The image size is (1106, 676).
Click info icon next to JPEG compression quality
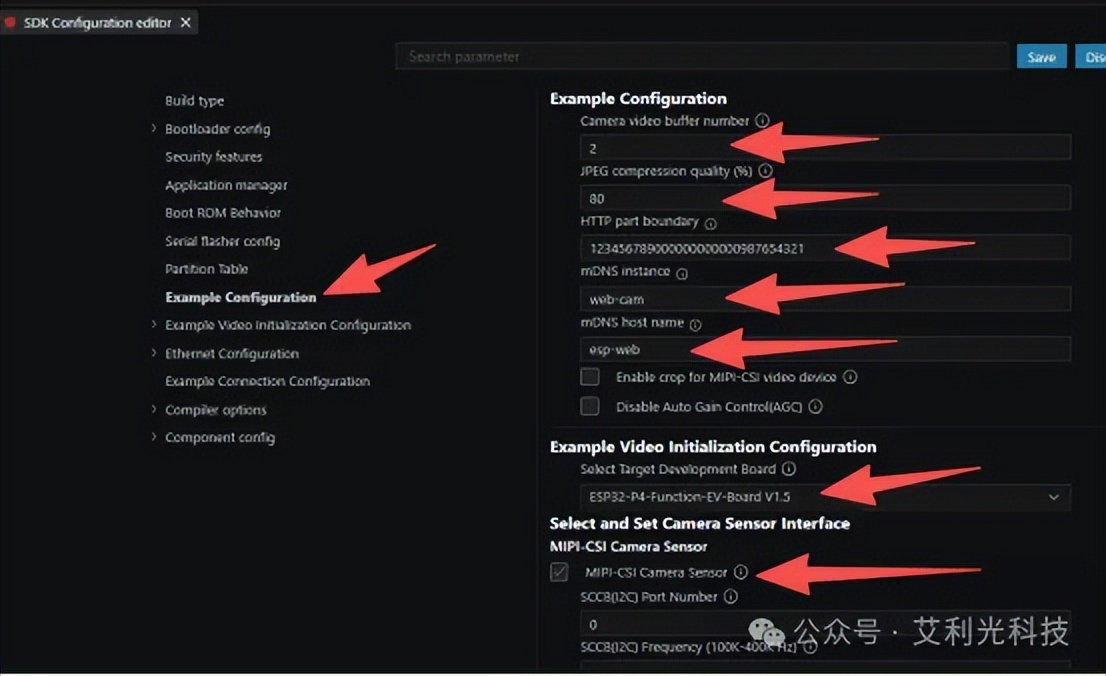pos(765,171)
